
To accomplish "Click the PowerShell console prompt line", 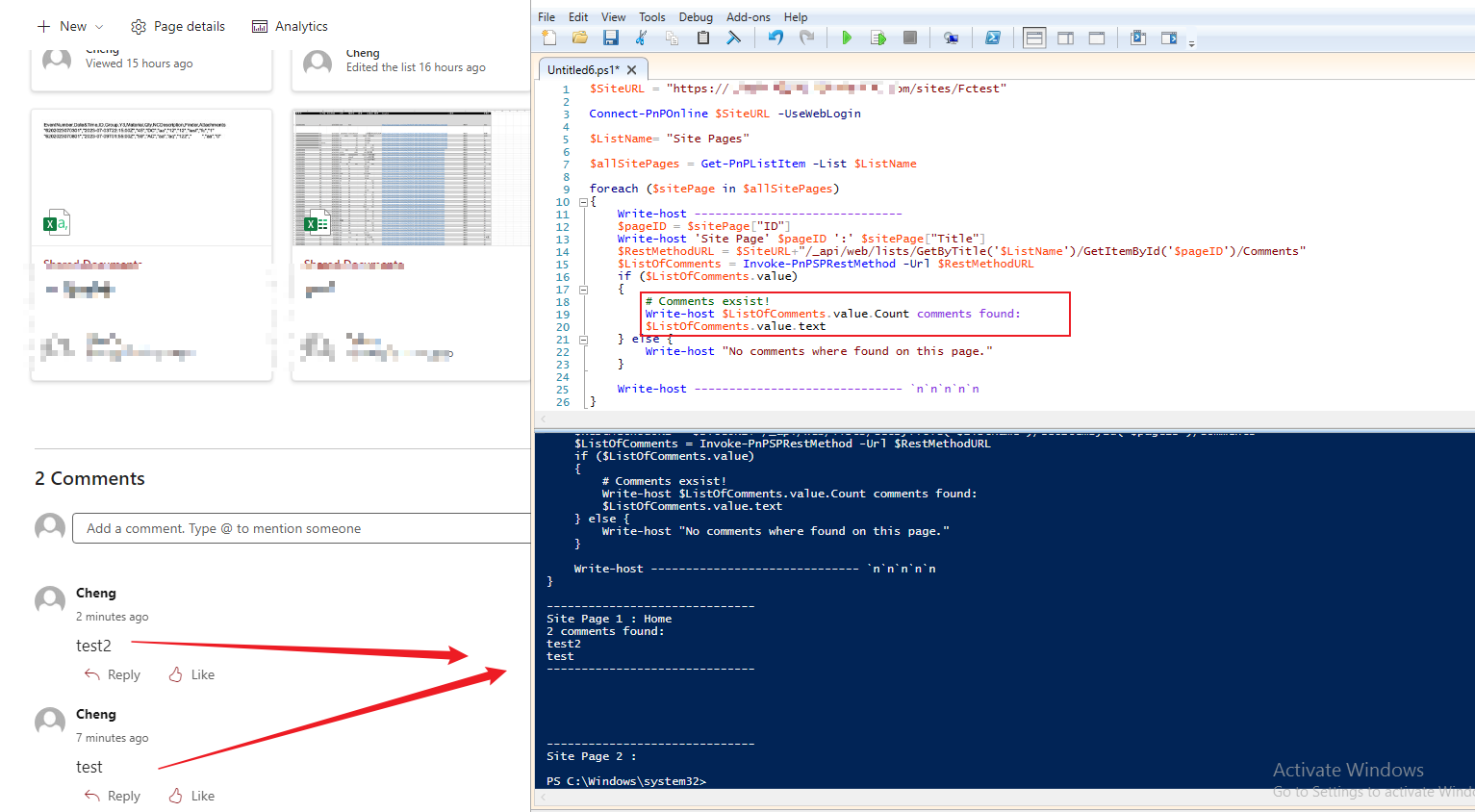I will (626, 781).
